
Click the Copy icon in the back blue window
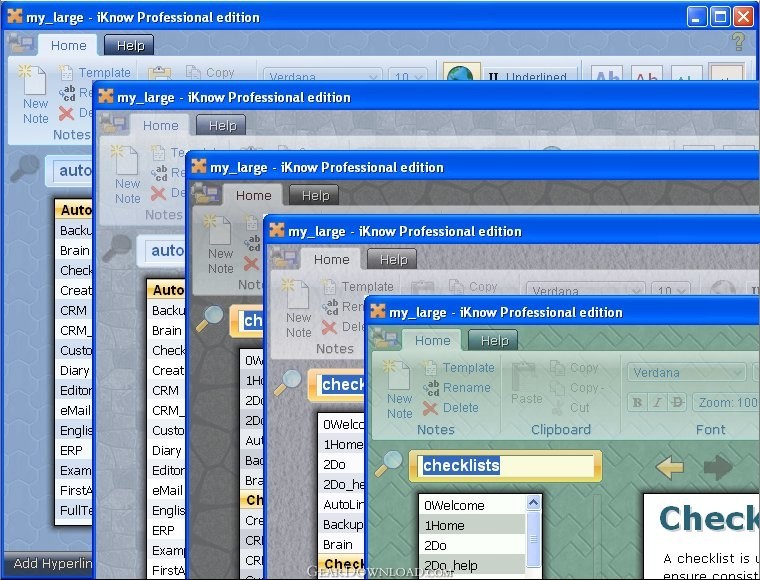coord(193,72)
